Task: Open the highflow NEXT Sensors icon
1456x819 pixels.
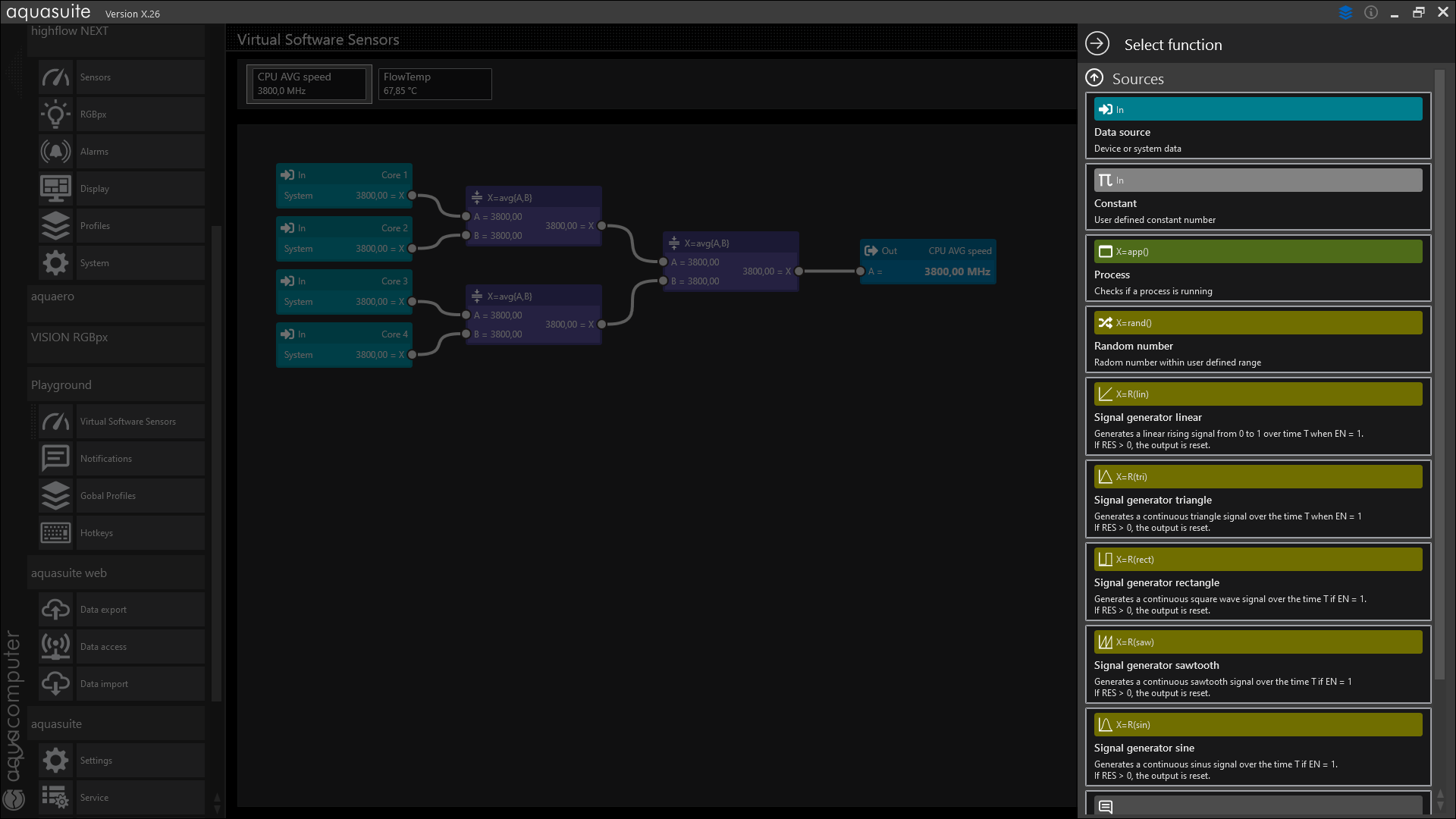Action: tap(55, 77)
